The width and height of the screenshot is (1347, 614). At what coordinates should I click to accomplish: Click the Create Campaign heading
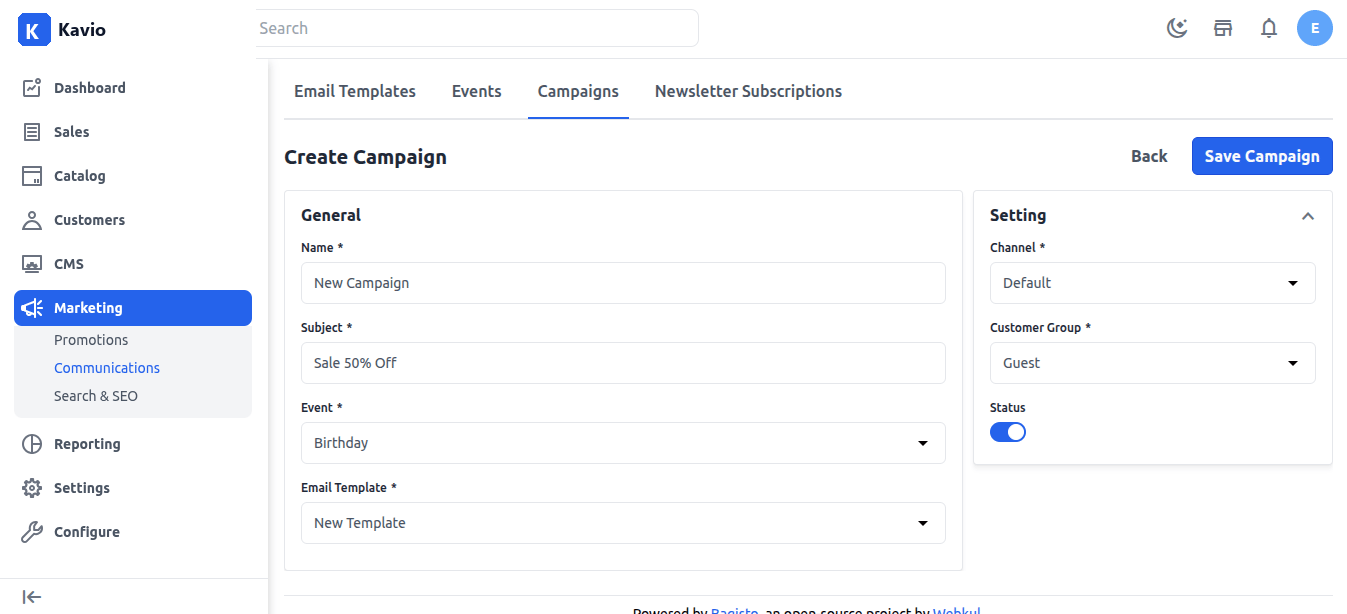click(365, 157)
